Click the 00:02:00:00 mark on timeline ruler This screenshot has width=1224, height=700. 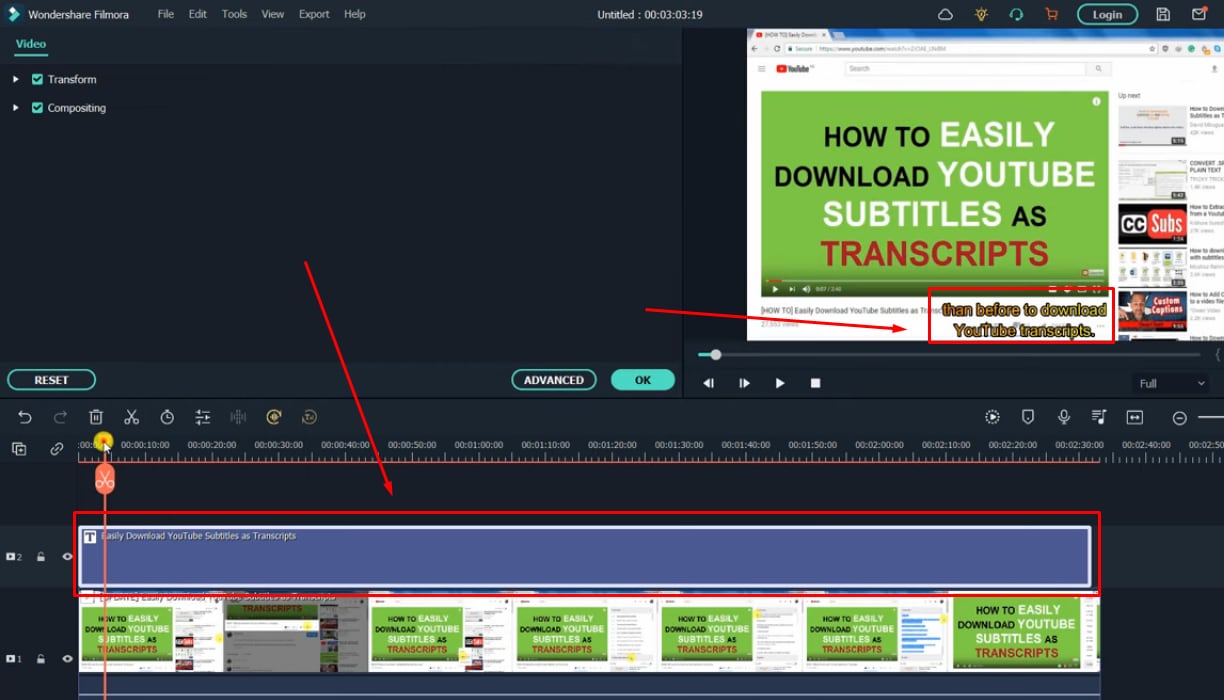tap(878, 445)
